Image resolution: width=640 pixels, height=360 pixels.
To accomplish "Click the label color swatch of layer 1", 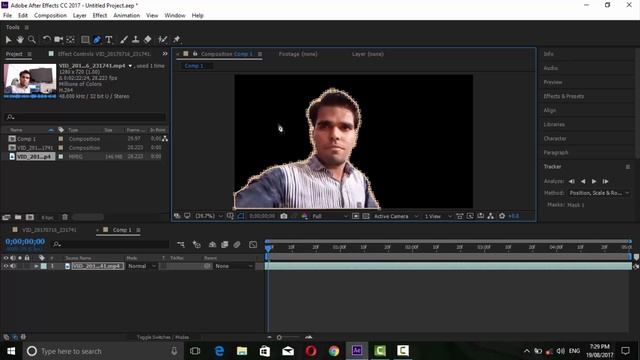I will pyautogui.click(x=44, y=266).
